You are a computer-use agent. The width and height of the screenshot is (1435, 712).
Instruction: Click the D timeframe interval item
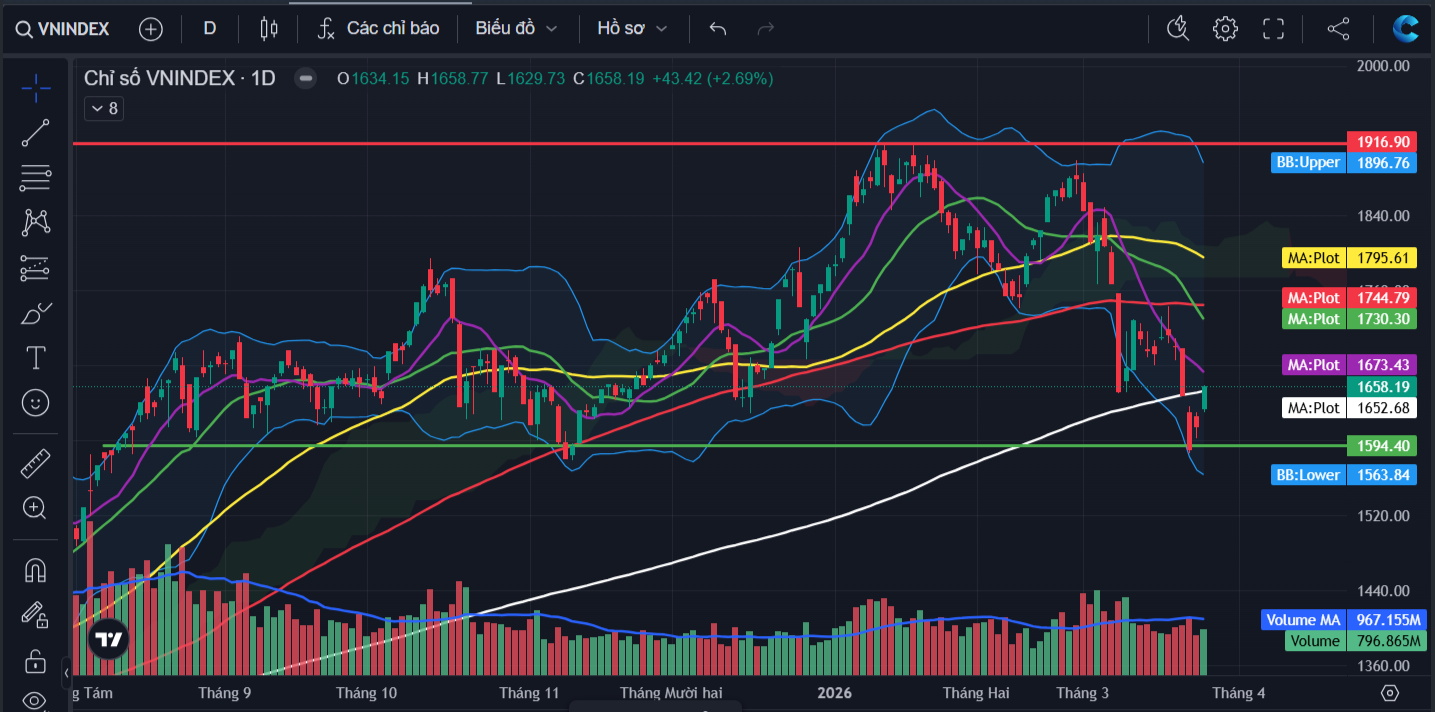(210, 29)
